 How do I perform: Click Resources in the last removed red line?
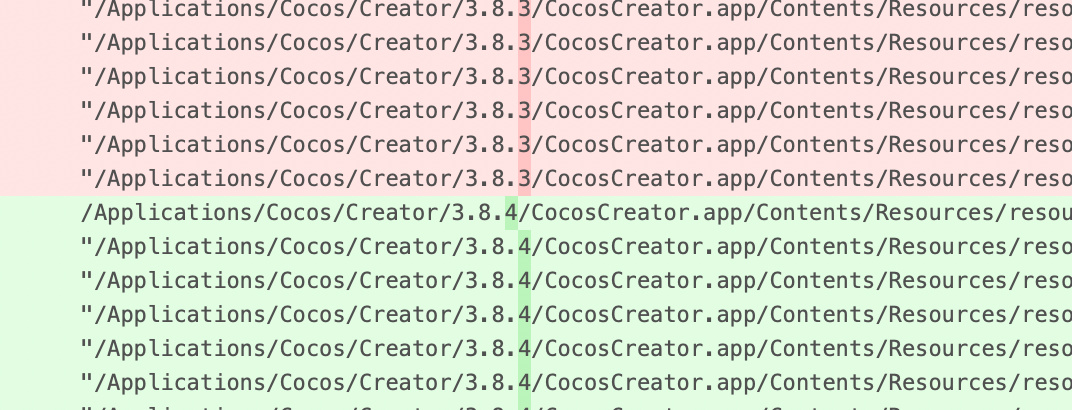(x=948, y=178)
